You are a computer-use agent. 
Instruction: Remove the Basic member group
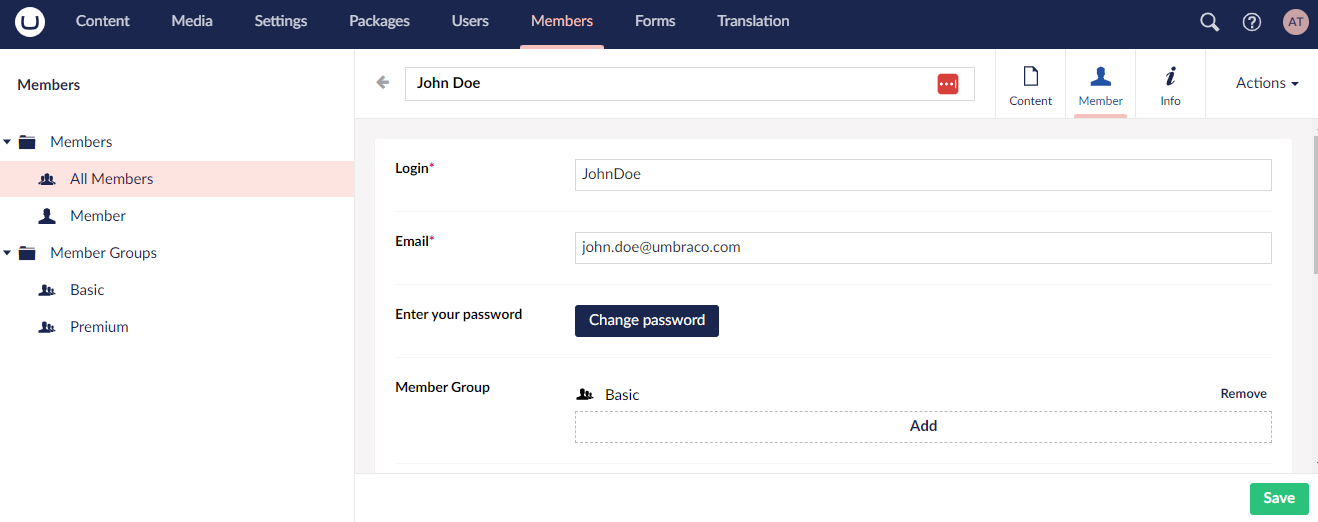(1243, 394)
